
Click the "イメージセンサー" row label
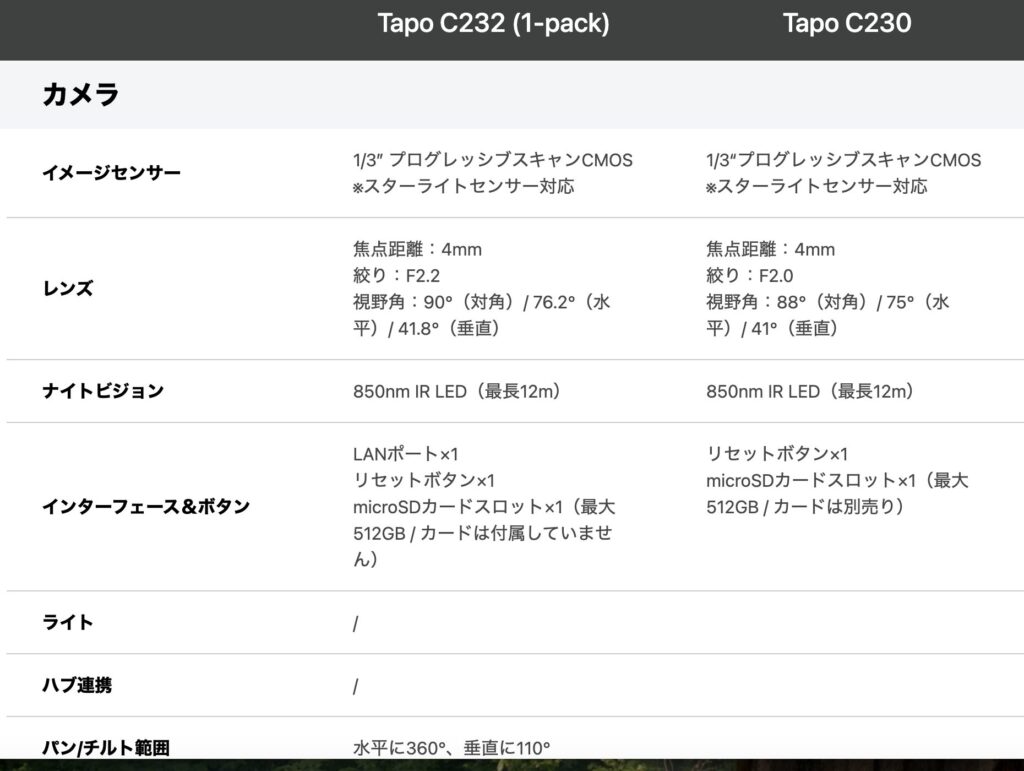[x=111, y=173]
